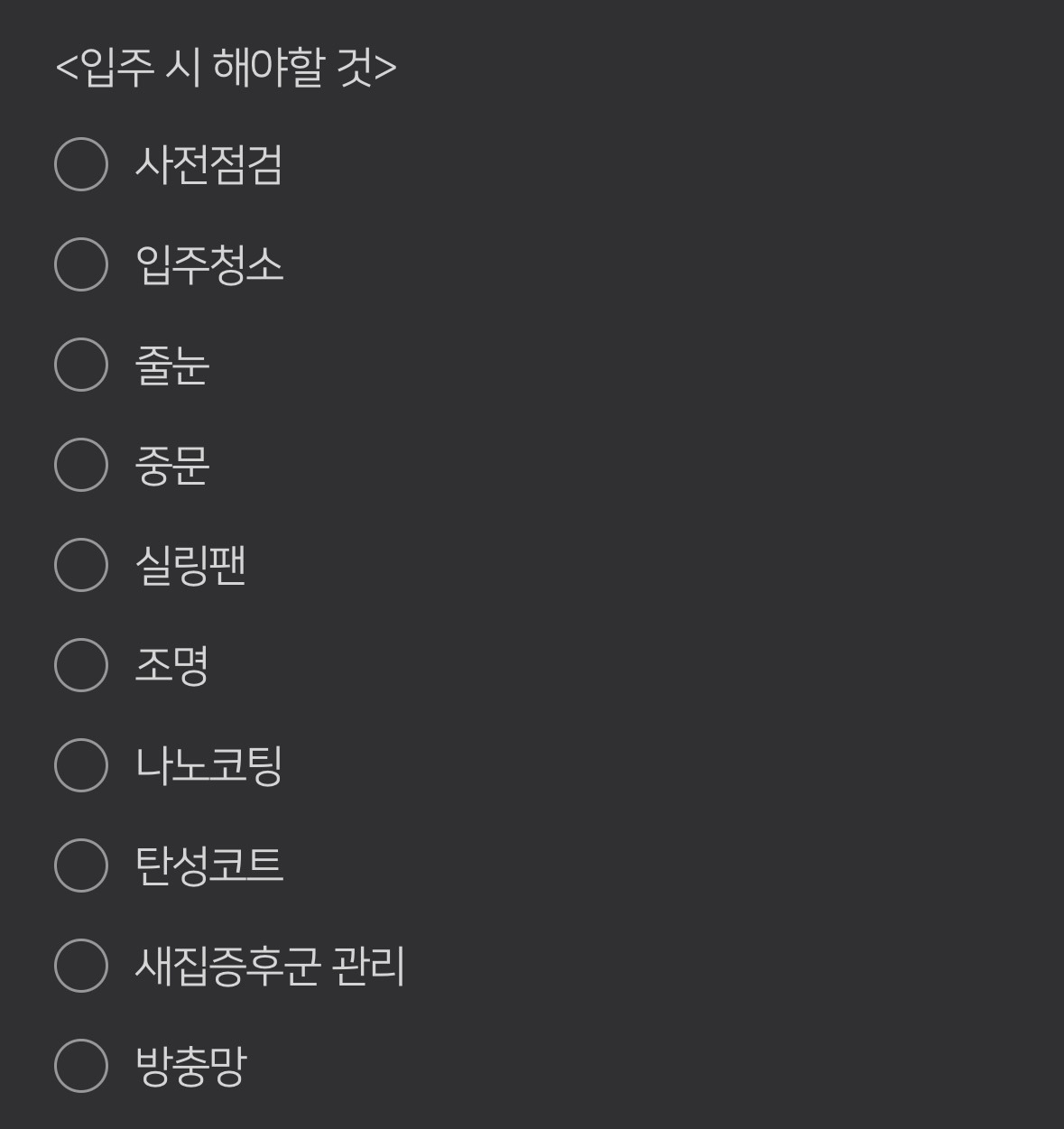Screen dimensions: 1064x1129
Task: Toggle the 중문 checkbox circle
Action: (x=81, y=465)
